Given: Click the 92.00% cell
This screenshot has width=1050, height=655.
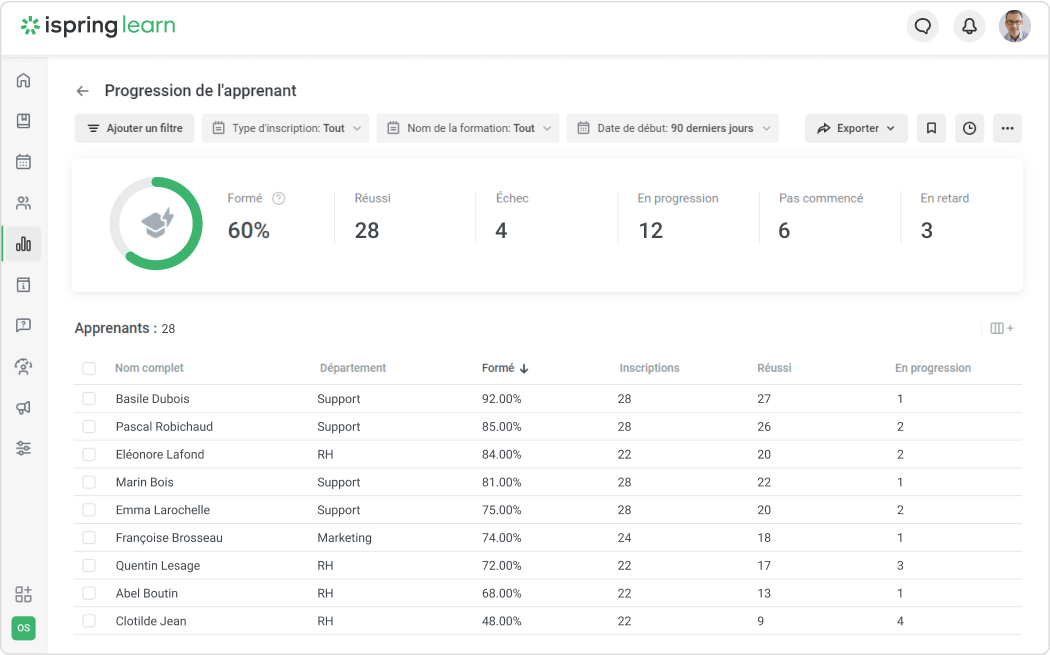Looking at the screenshot, I should (x=502, y=398).
